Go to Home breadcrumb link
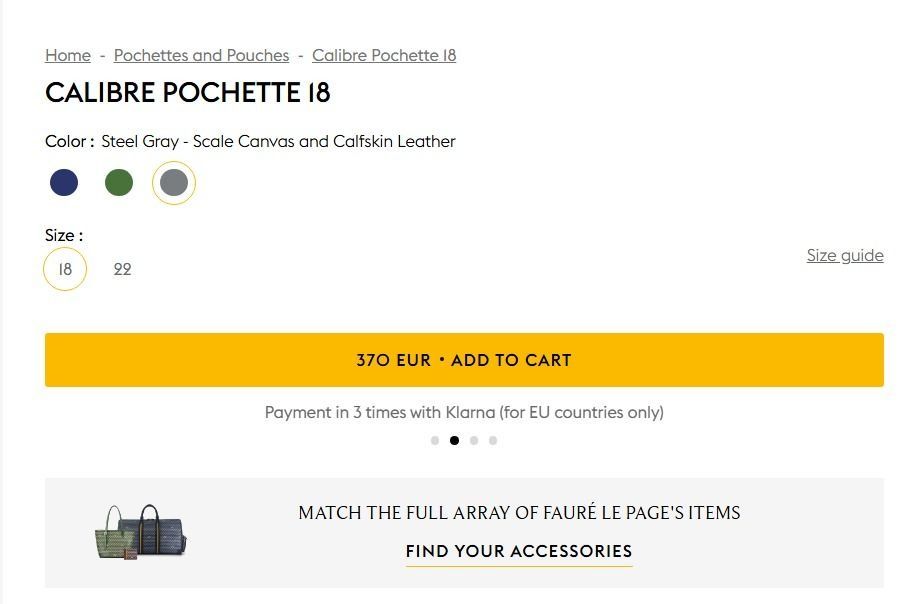This screenshot has height=604, width=924. (x=68, y=55)
